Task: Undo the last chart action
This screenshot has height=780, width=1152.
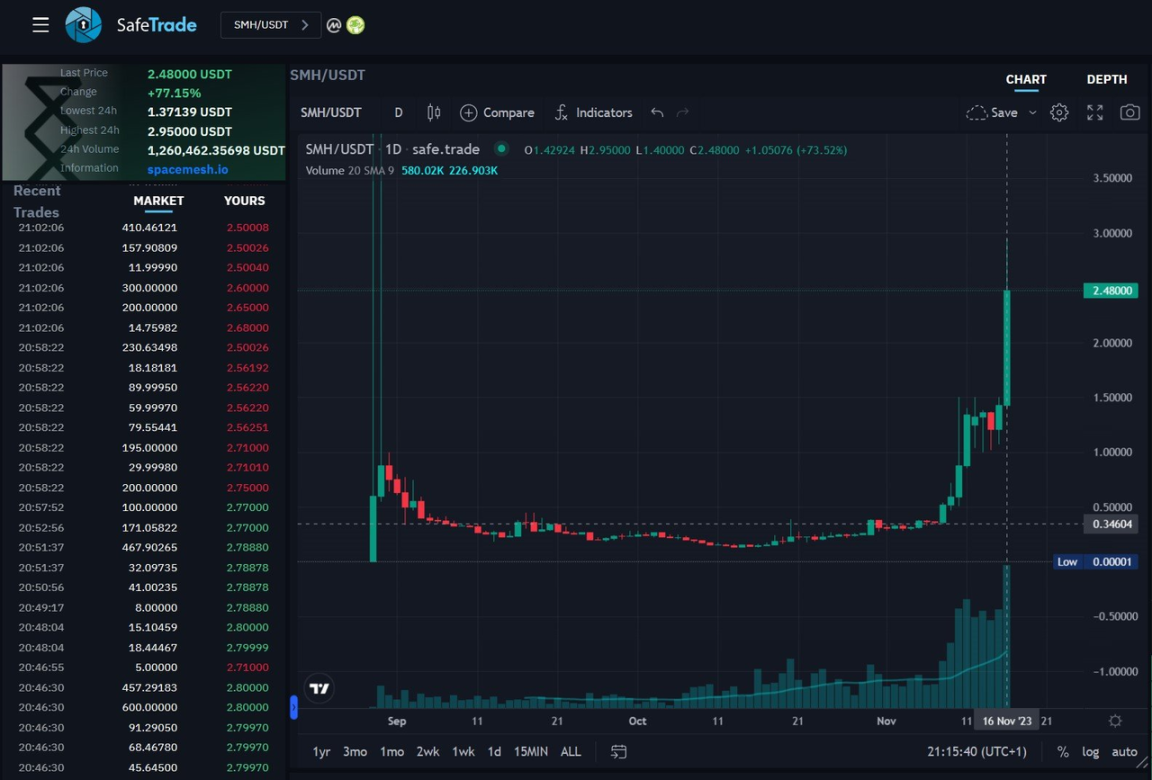Action: [657, 113]
